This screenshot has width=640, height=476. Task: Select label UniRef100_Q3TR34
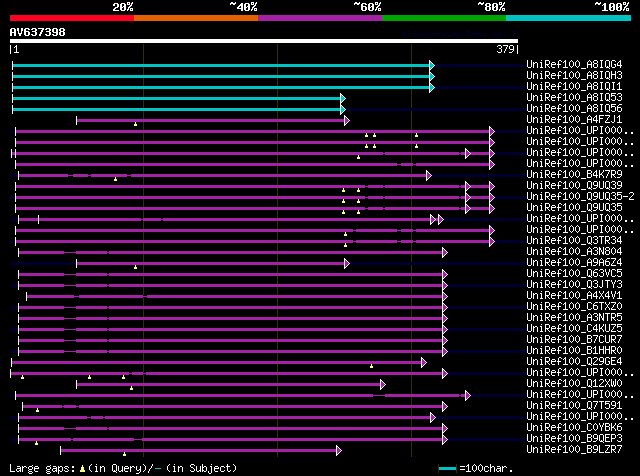tap(574, 240)
